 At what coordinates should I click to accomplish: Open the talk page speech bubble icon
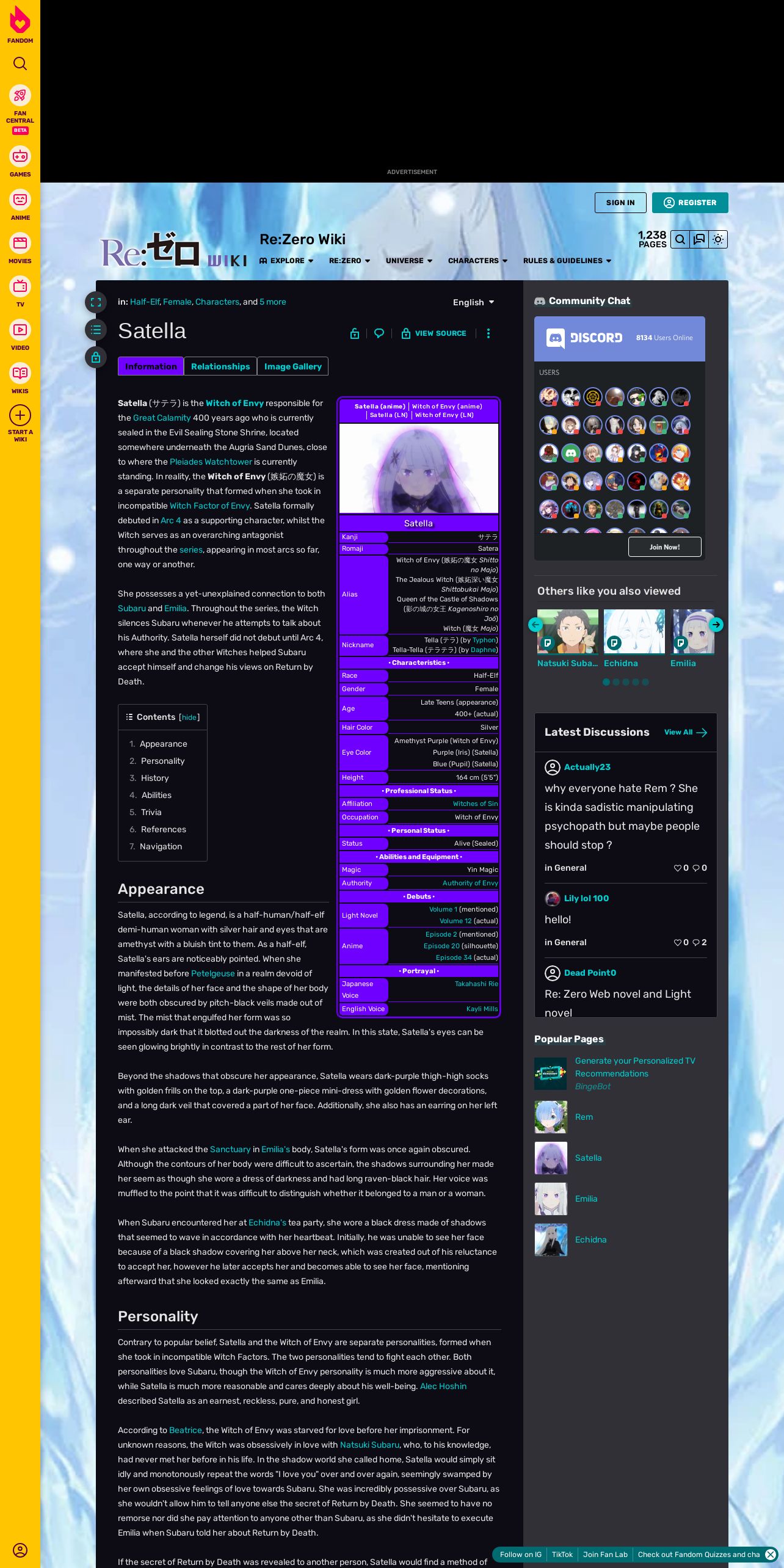point(379,333)
